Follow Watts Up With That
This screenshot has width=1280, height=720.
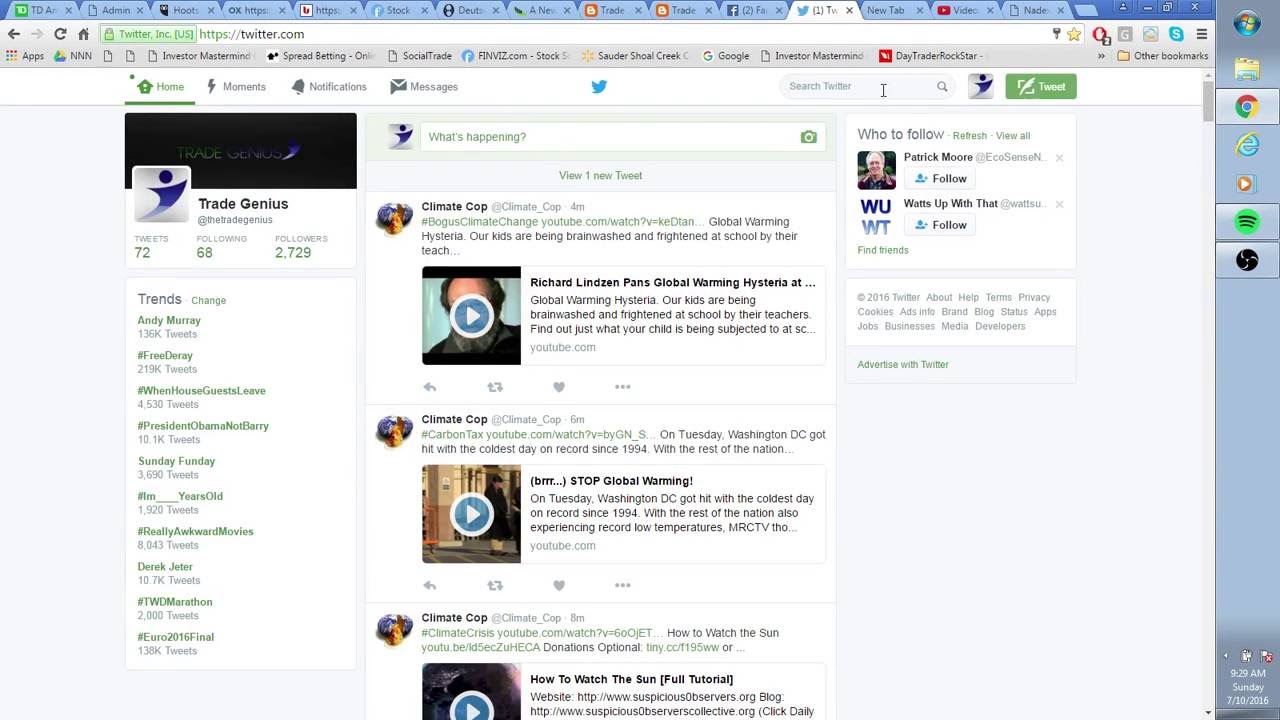pos(941,225)
